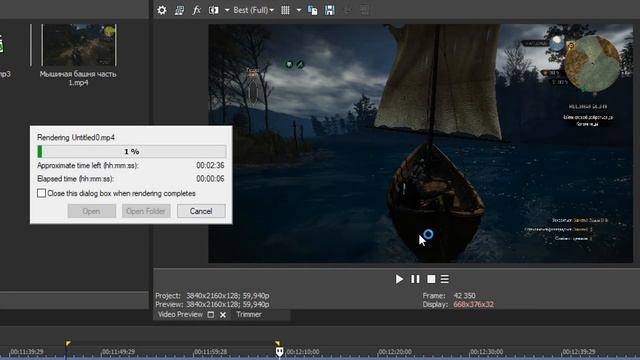Image resolution: width=640 pixels, height=360 pixels.
Task: Click the timeline cursor marker near 00:12:10:00
Action: point(279,352)
